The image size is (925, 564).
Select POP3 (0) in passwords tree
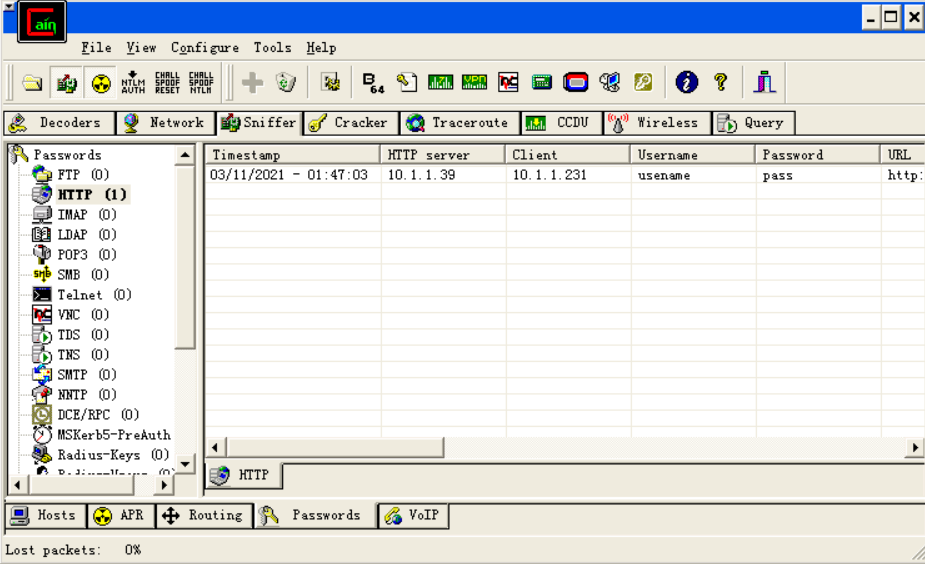click(x=87, y=255)
